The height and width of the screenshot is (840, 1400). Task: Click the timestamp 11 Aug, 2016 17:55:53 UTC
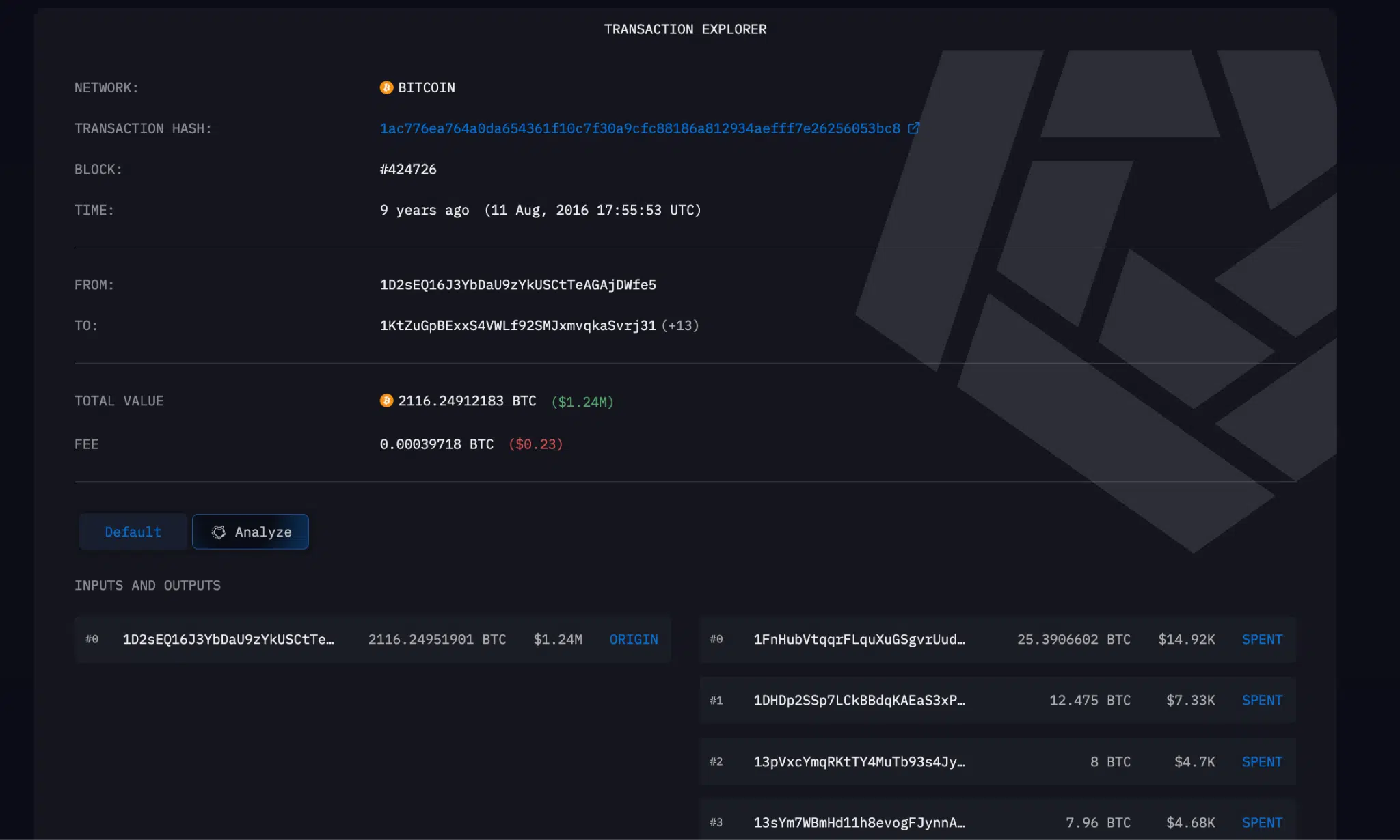pos(593,210)
